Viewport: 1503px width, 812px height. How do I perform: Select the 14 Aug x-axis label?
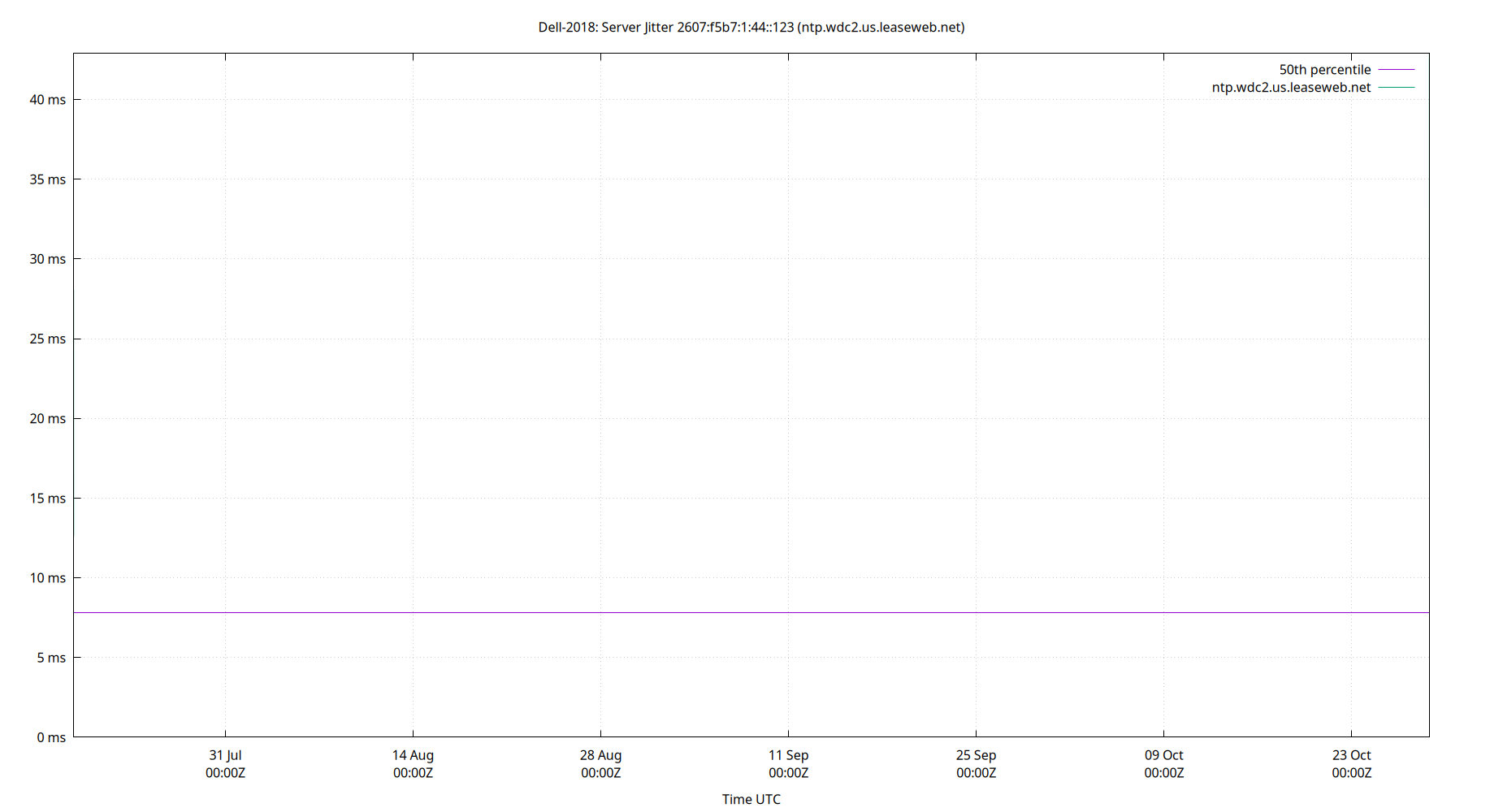pos(413,755)
